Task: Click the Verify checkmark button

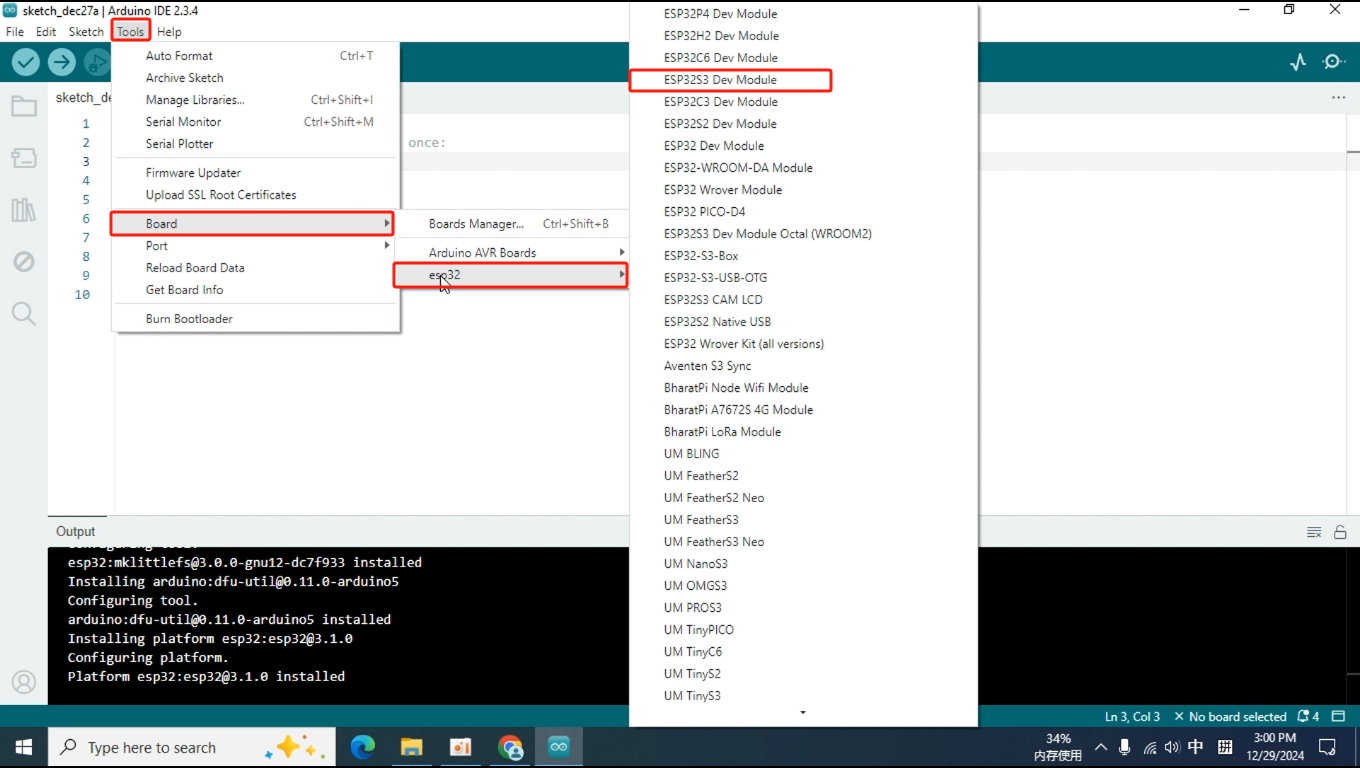Action: point(26,62)
